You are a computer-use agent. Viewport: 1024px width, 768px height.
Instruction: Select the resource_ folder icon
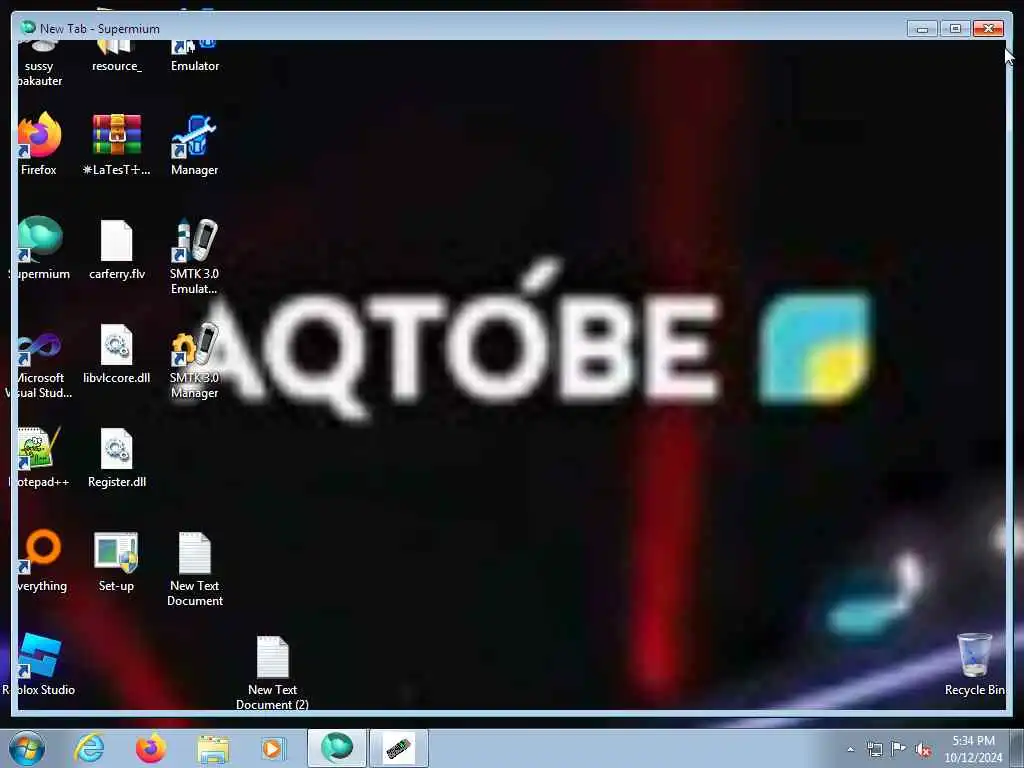tap(116, 57)
